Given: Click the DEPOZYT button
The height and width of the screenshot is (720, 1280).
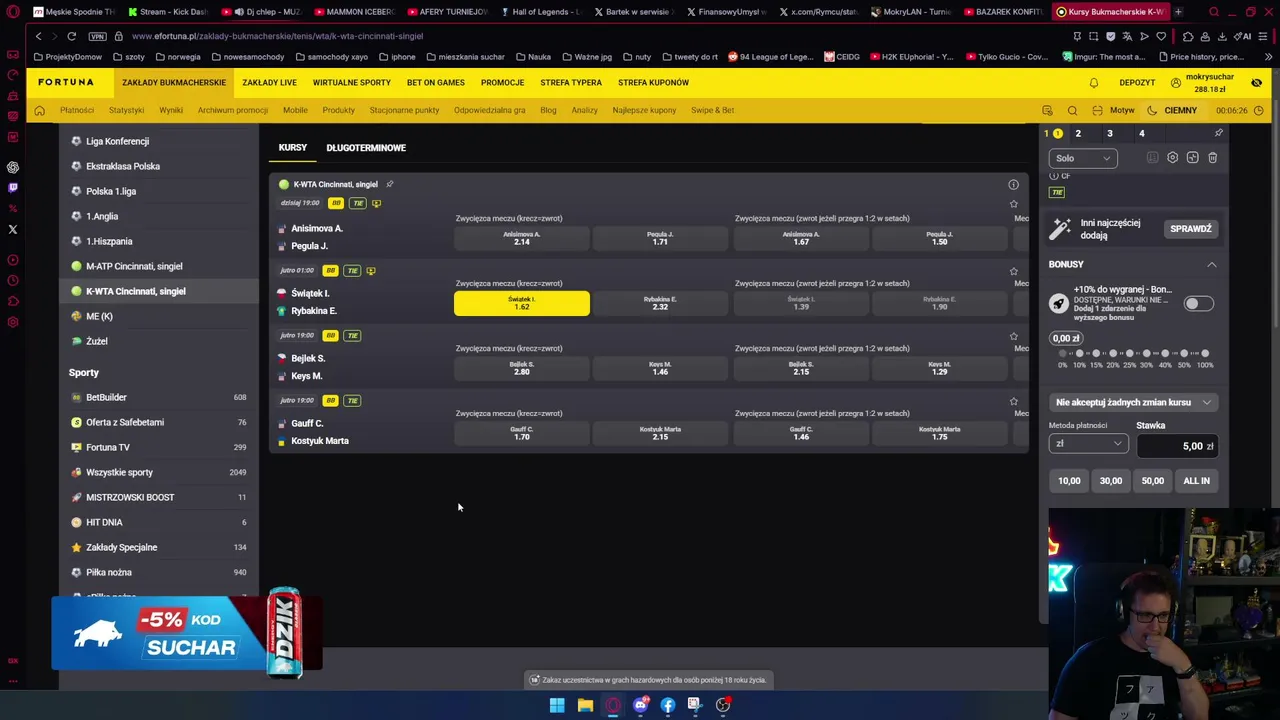Looking at the screenshot, I should point(1138,83).
